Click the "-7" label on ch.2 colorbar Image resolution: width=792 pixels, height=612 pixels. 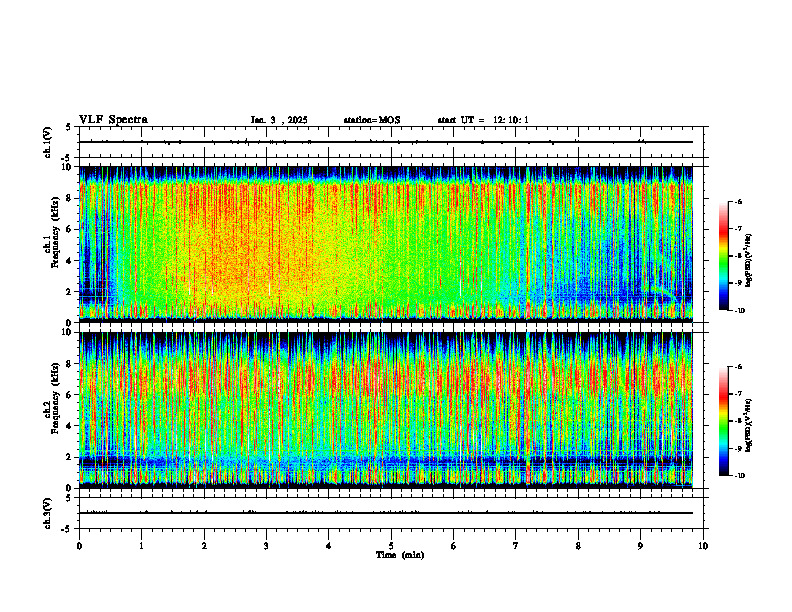[x=738, y=394]
